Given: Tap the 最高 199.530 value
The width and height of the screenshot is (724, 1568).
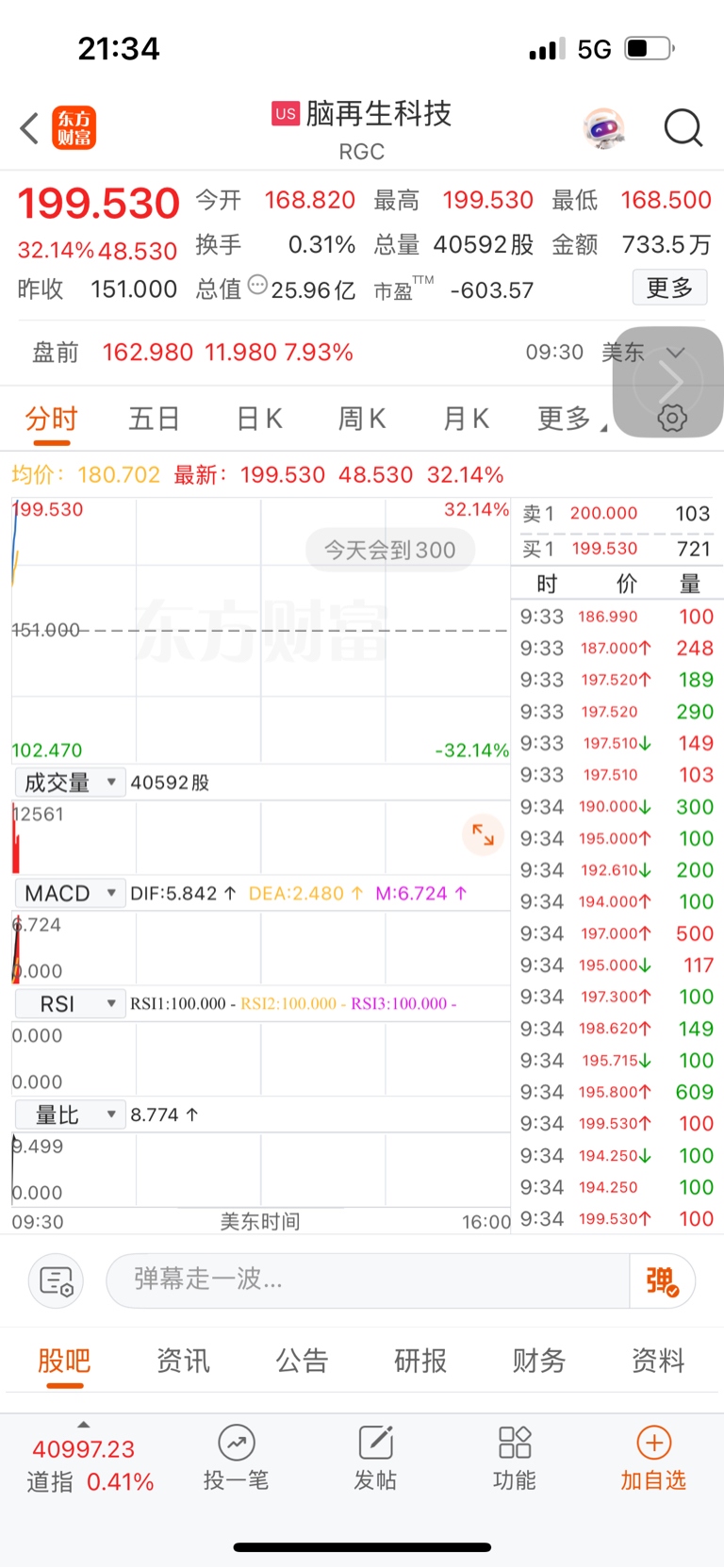Looking at the screenshot, I should click(x=488, y=200).
